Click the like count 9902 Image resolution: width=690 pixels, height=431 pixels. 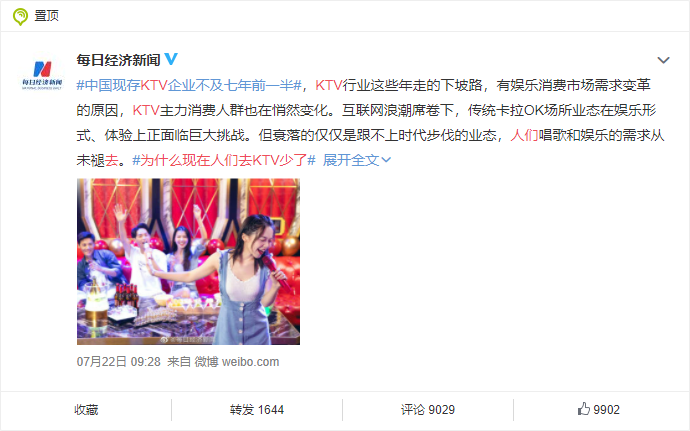pos(606,410)
